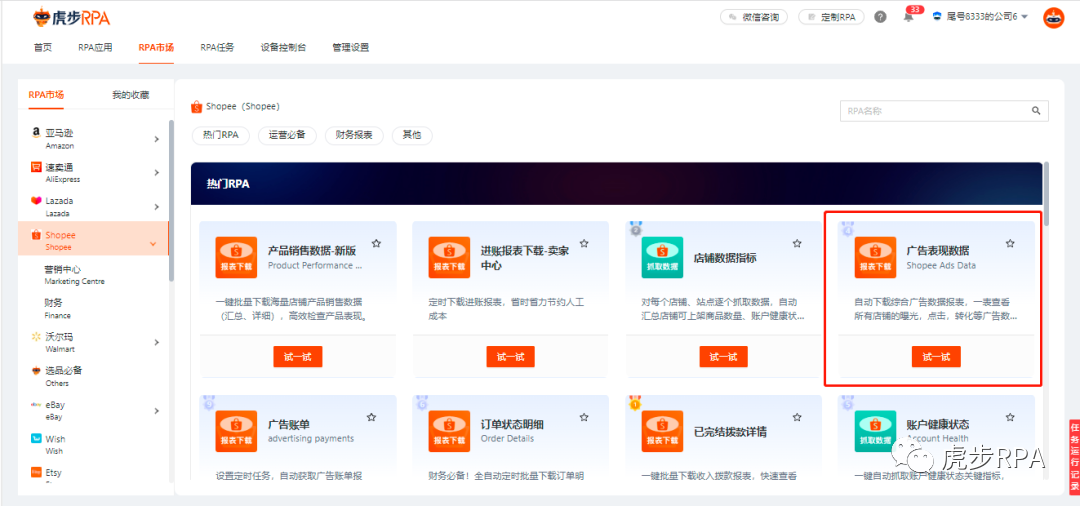This screenshot has height=506, width=1080.
Task: Click the 微信咨询 button
Action: click(x=754, y=17)
